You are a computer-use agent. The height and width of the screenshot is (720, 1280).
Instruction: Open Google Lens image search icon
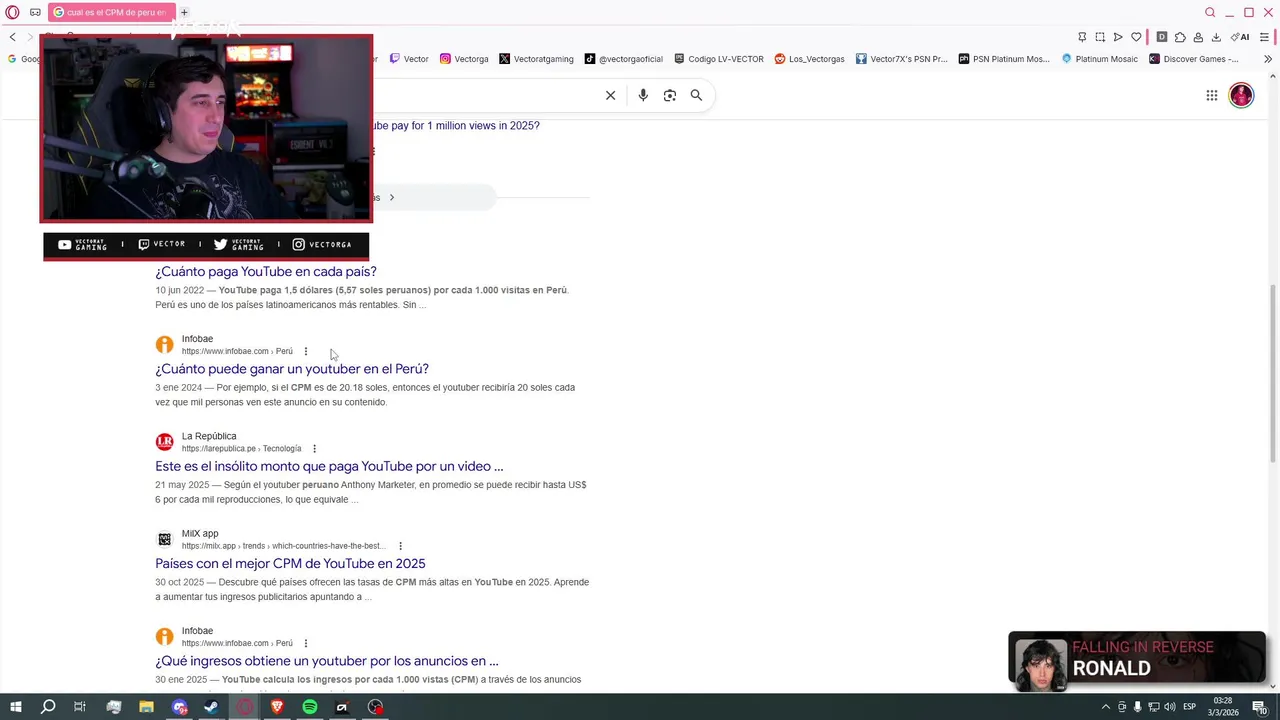[x=670, y=95]
